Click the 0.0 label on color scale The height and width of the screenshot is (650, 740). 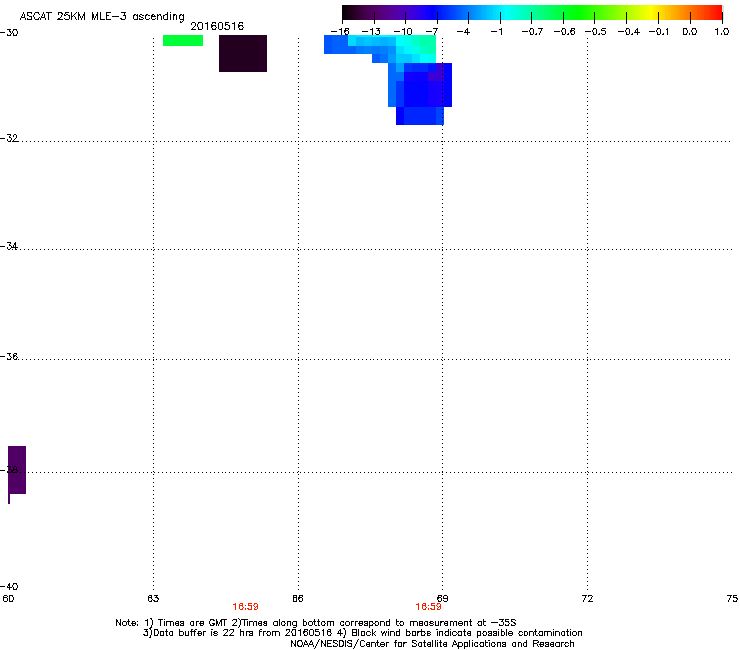click(690, 32)
